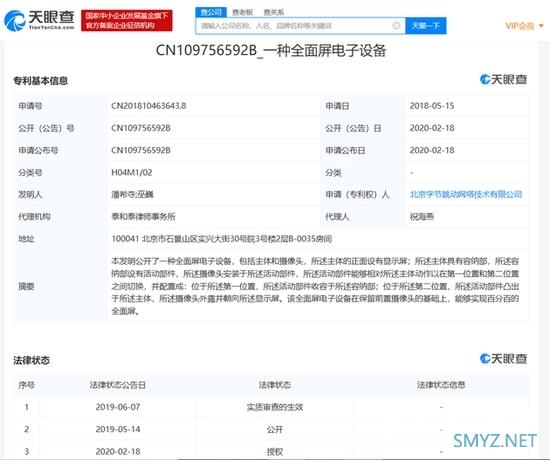Click the red official credit agency banner
The image size is (550, 460).
[x=127, y=20]
